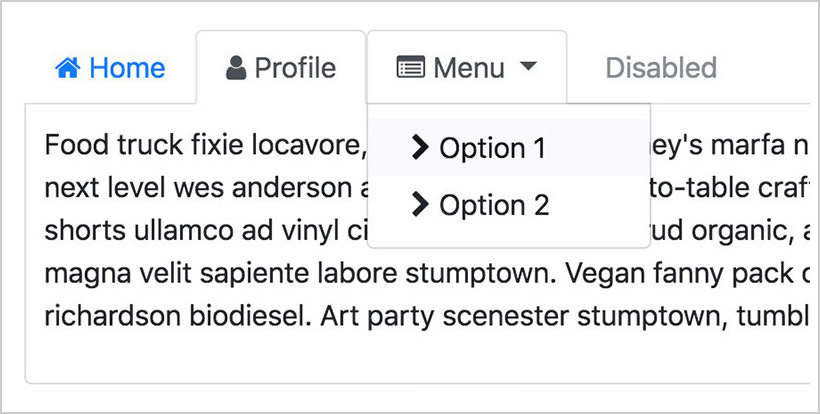Click the greyed-out Disabled tab
Screen dimensions: 820x414
click(x=661, y=68)
